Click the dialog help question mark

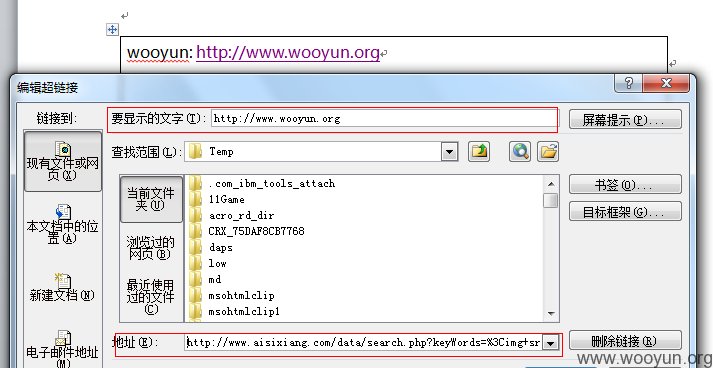[x=628, y=83]
